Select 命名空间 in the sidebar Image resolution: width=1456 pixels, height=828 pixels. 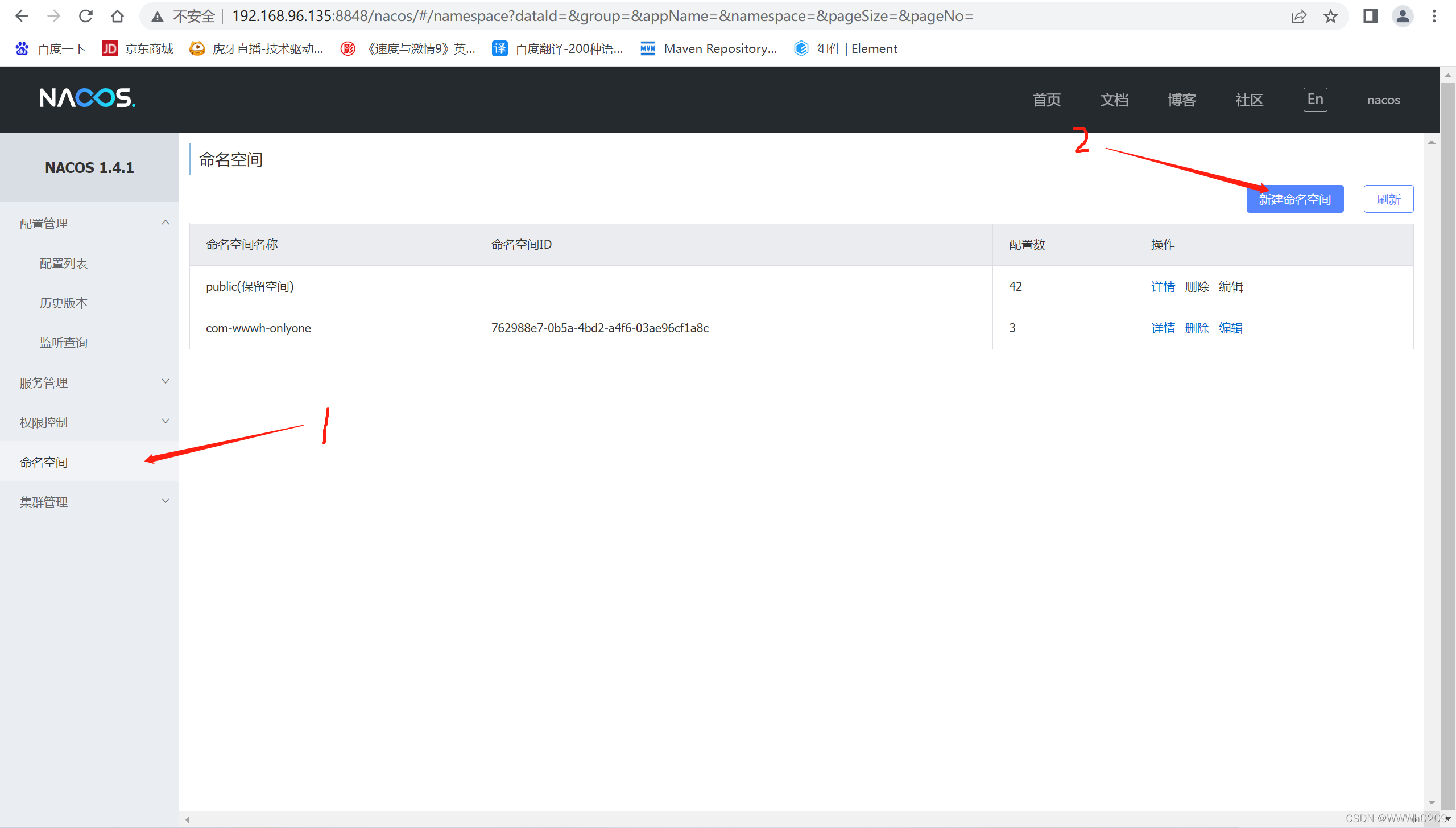click(x=89, y=462)
